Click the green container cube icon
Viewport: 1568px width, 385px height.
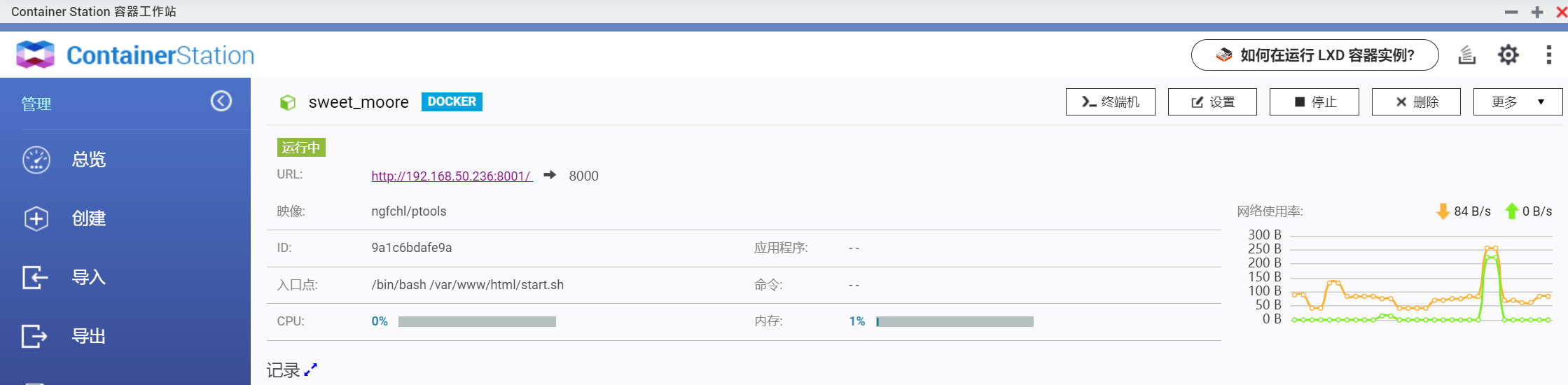[x=288, y=102]
